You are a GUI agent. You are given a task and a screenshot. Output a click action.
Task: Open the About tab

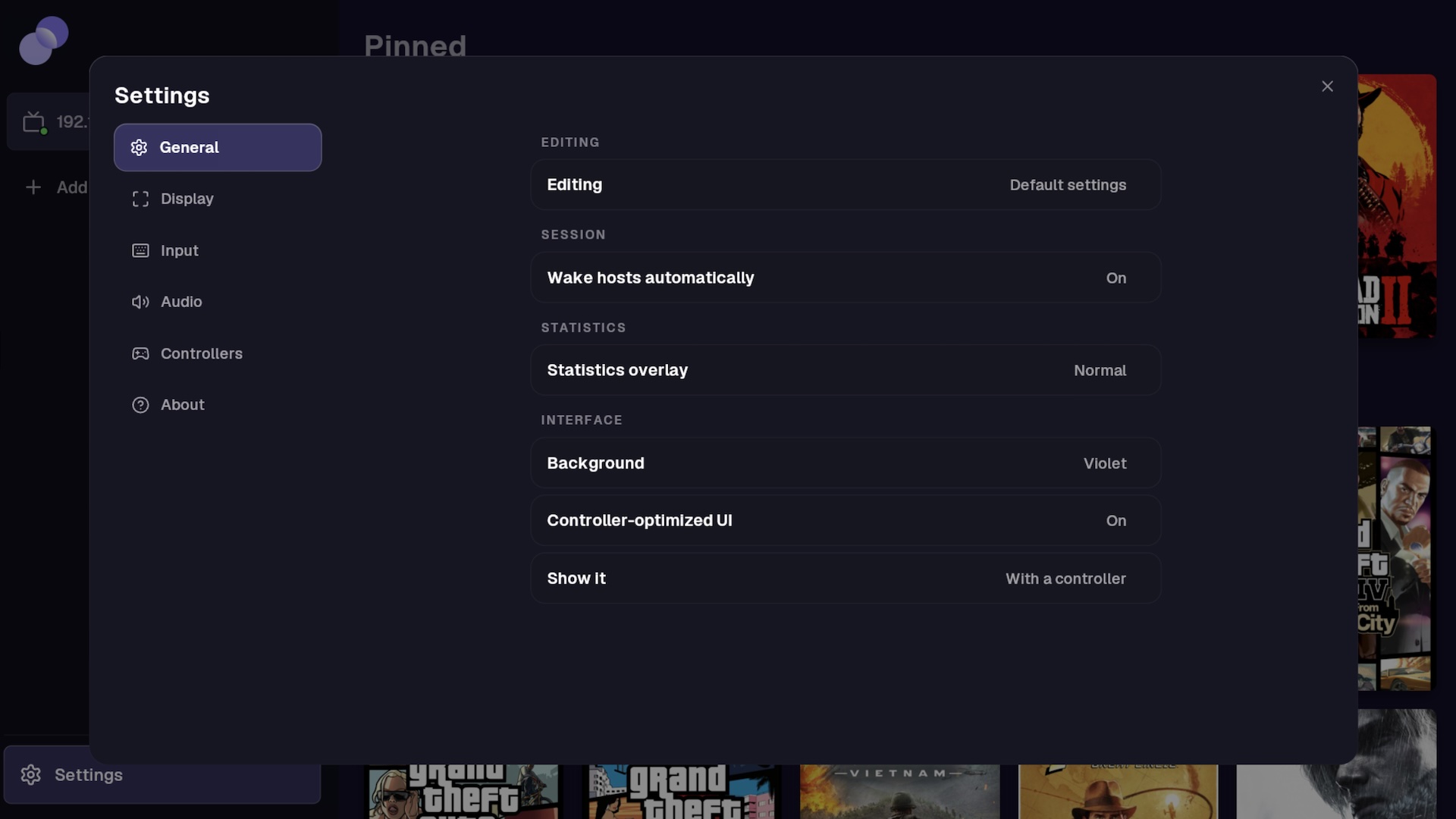(x=218, y=405)
